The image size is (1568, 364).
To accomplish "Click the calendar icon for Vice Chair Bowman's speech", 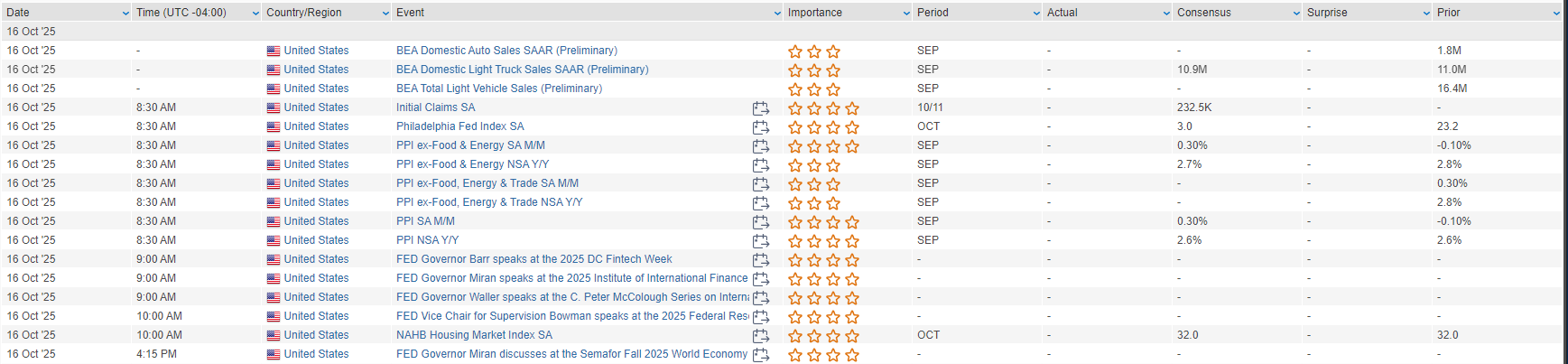I will tap(761, 317).
